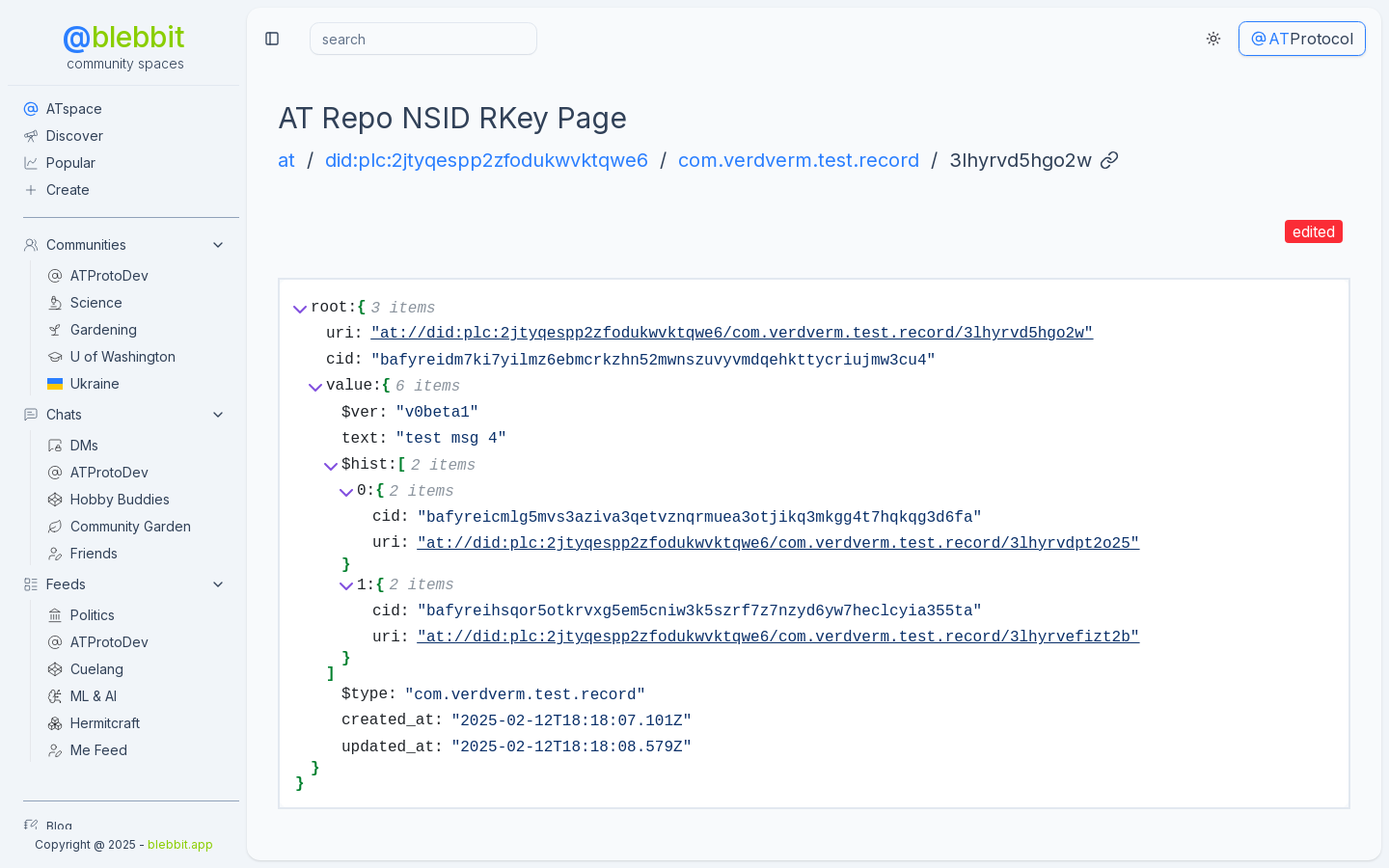Open Hobby Buddies chat

pos(120,500)
